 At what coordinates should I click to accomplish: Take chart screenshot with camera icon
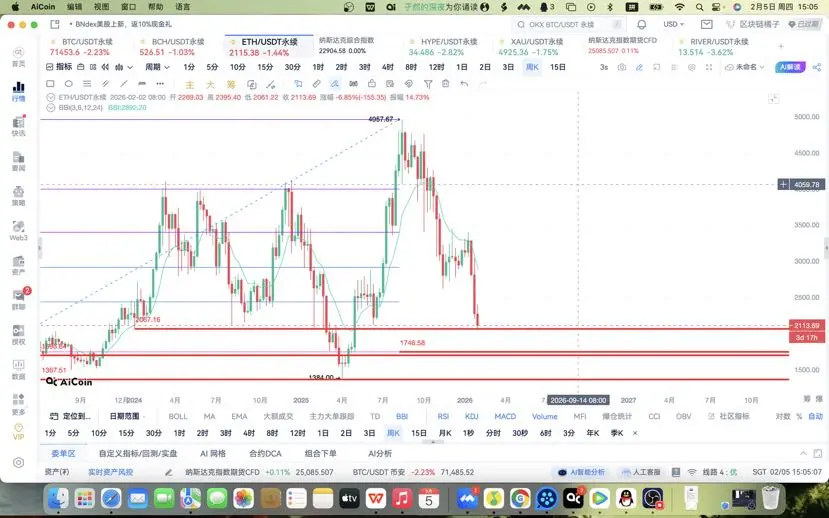[x=622, y=67]
